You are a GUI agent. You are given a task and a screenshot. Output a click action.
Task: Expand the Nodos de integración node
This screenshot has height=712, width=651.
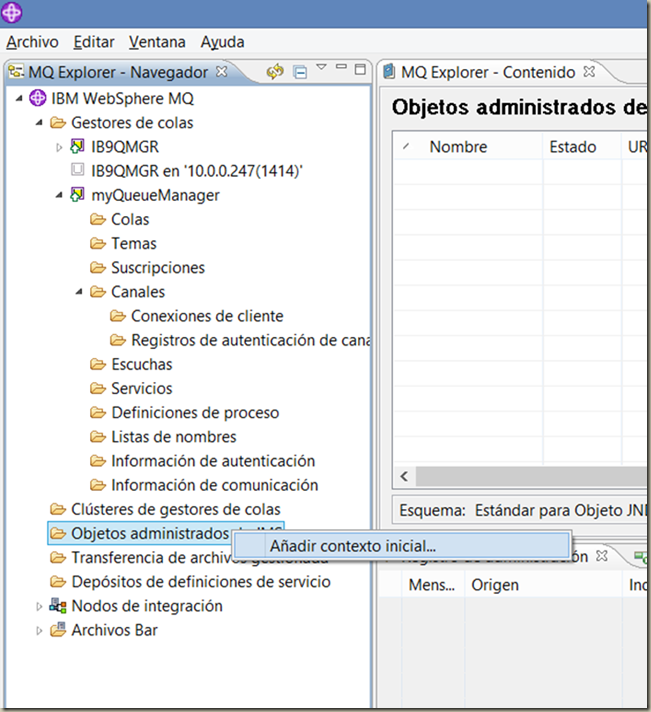pos(39,606)
